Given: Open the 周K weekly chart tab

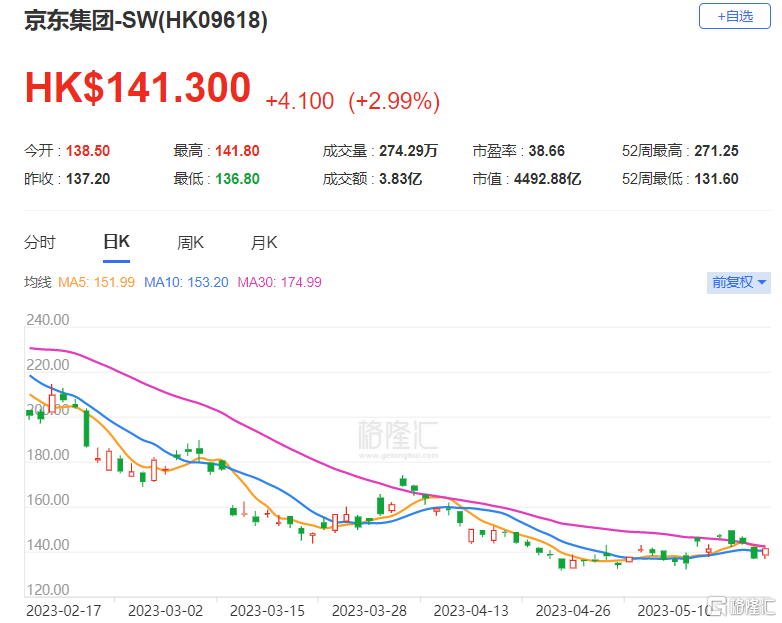Looking at the screenshot, I should [x=190, y=243].
